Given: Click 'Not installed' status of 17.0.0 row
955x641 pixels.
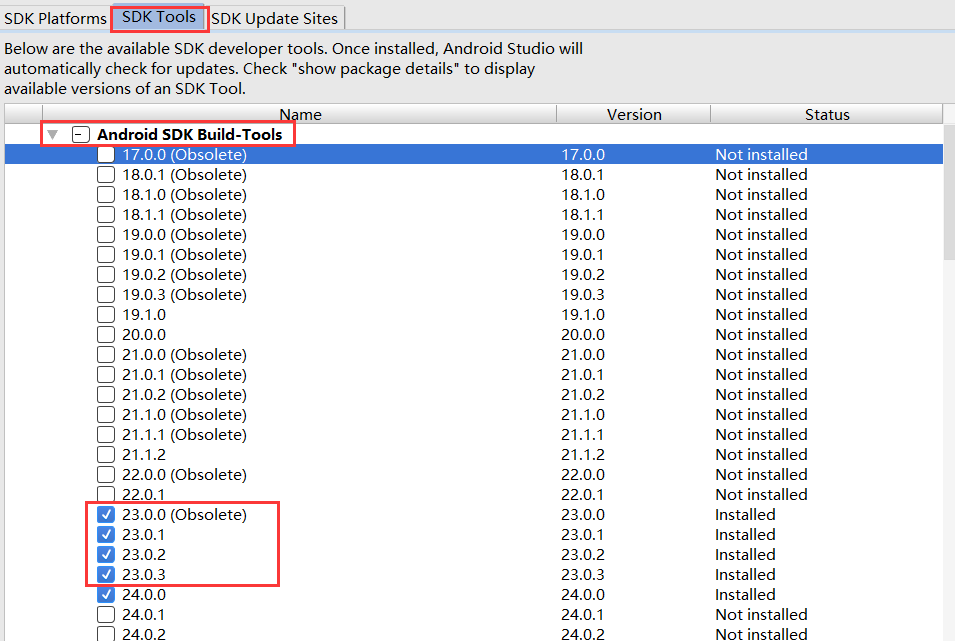Looking at the screenshot, I should [761, 154].
